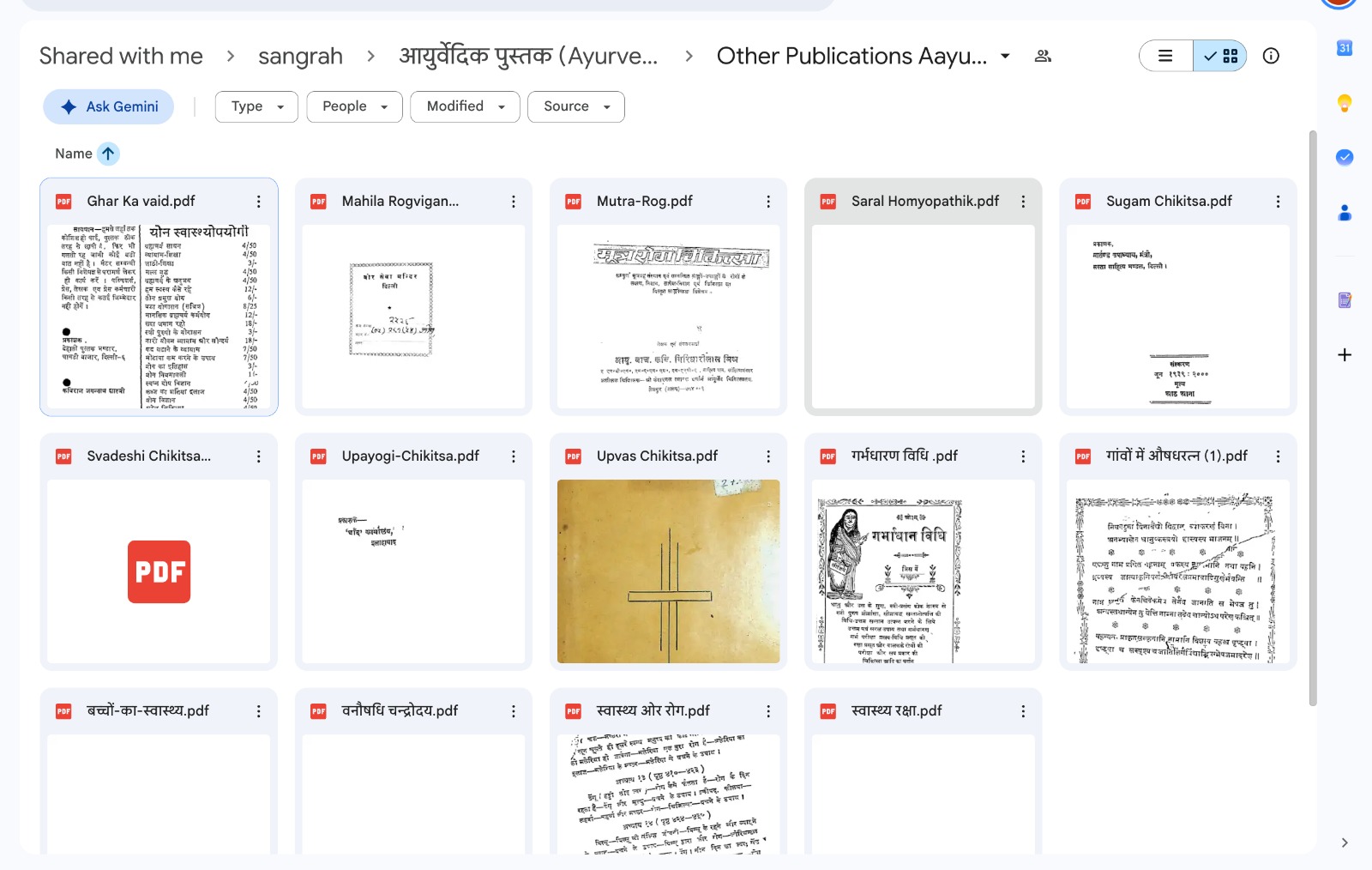1372x870 pixels.
Task: Select Mutra-Rog.pdf thumbnail preview
Action: [668, 317]
